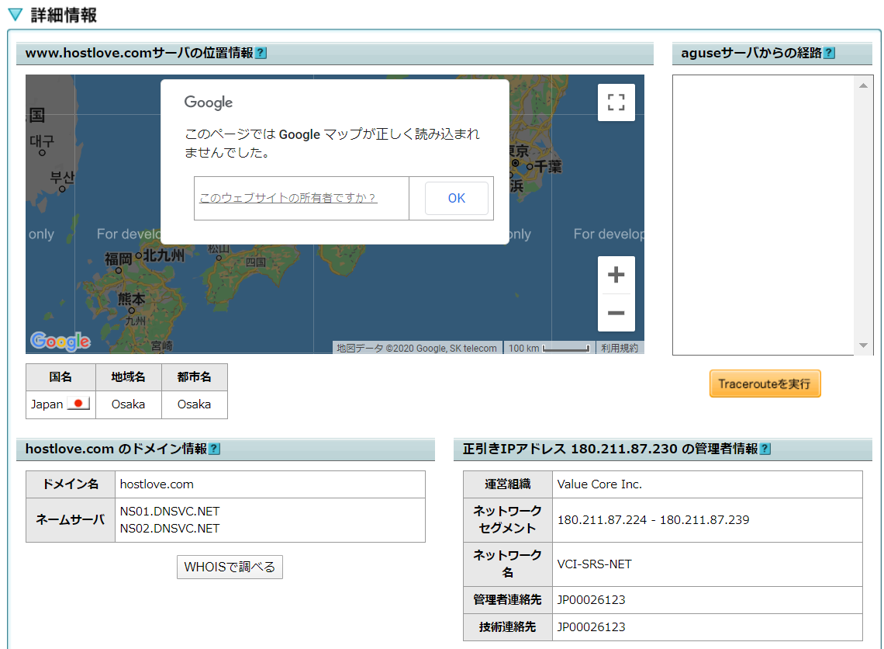
Task: Click the ドメイン名 row label
Action: pos(70,484)
